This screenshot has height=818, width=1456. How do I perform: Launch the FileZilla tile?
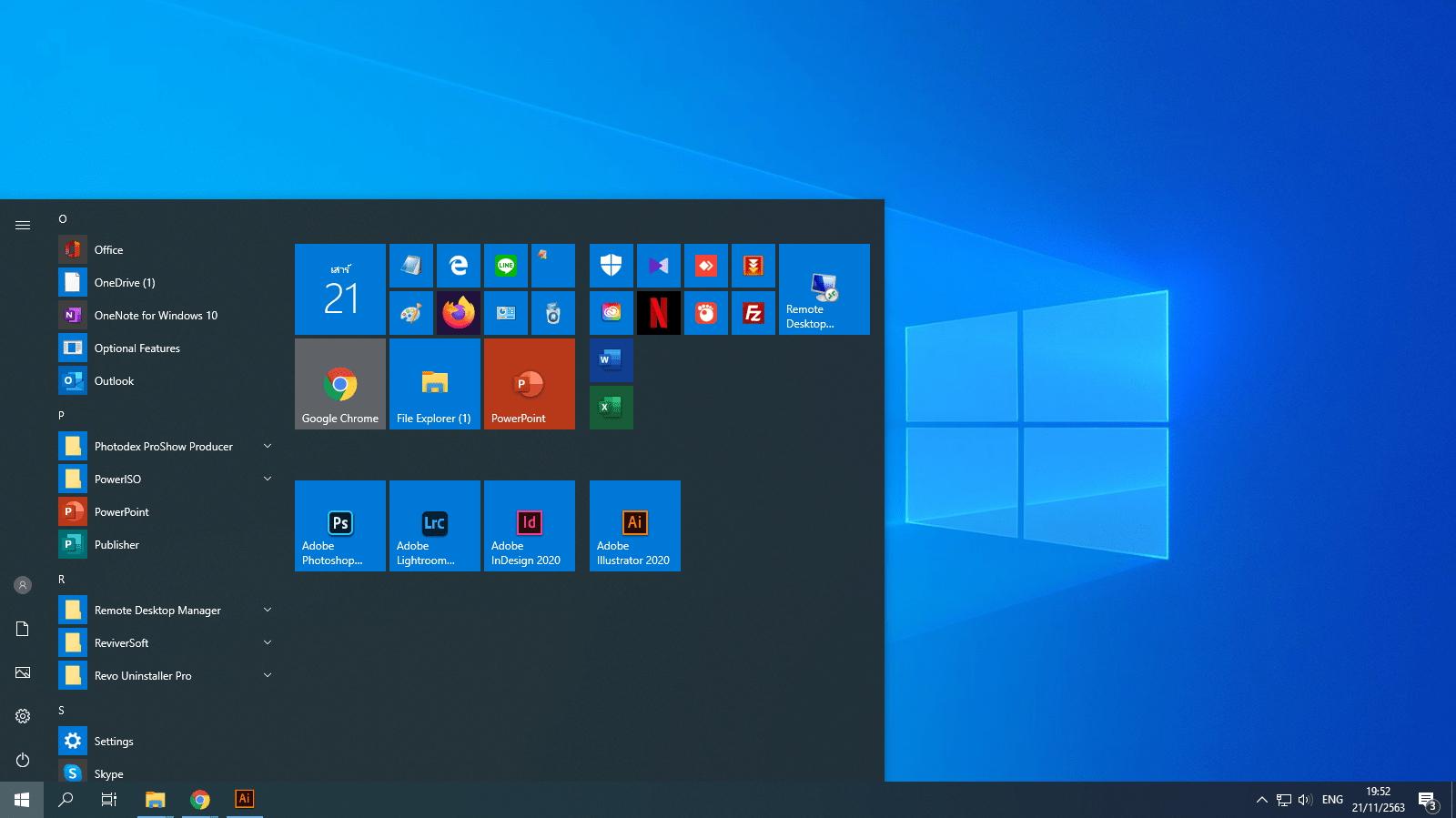753,313
